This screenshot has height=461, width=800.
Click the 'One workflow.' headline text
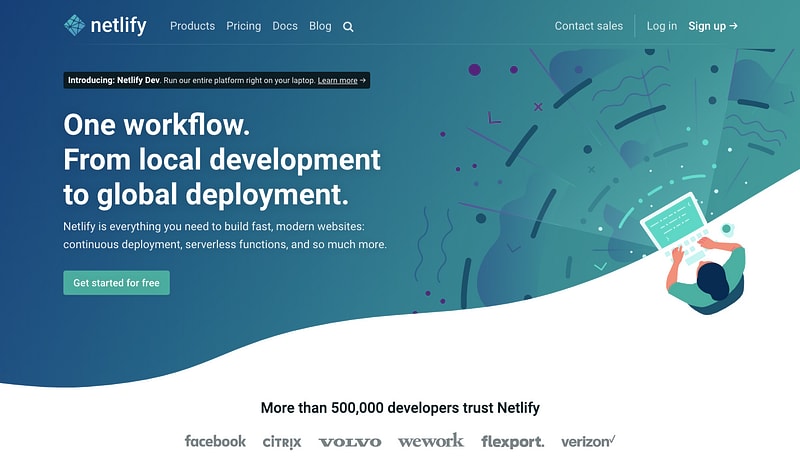pyautogui.click(x=157, y=125)
